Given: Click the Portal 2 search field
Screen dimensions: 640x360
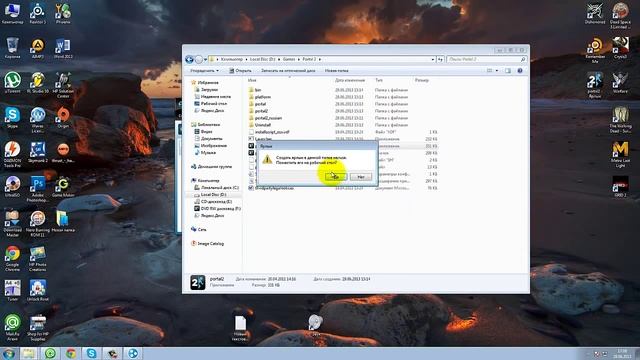Looking at the screenshot, I should (486, 60).
